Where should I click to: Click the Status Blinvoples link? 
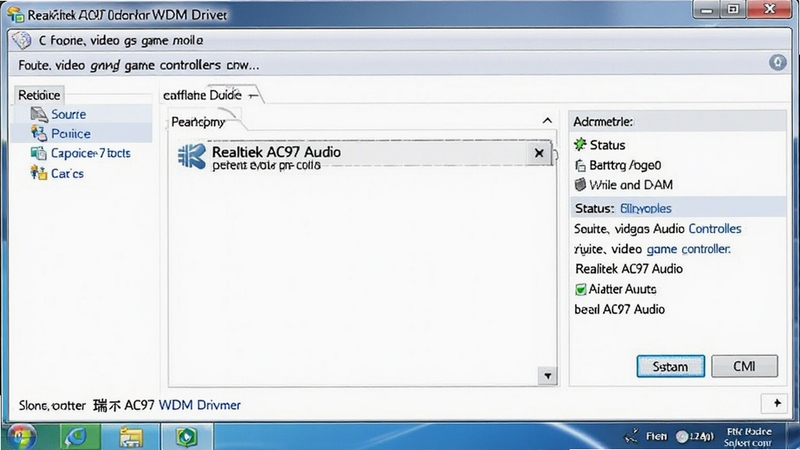tap(645, 209)
